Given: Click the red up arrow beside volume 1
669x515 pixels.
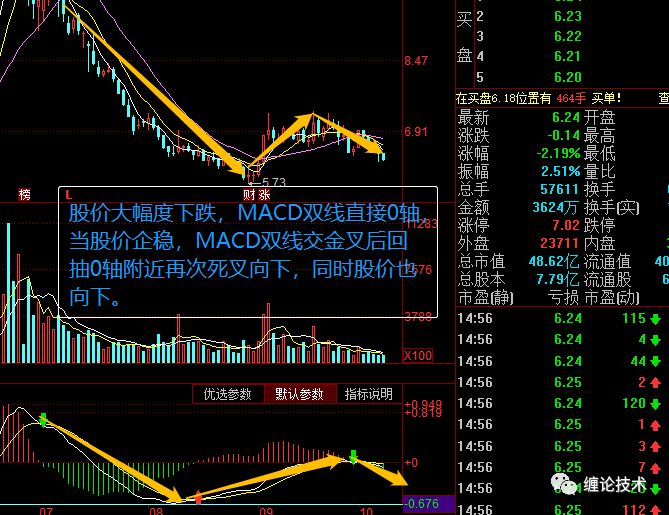Looking at the screenshot, I should (656, 425).
